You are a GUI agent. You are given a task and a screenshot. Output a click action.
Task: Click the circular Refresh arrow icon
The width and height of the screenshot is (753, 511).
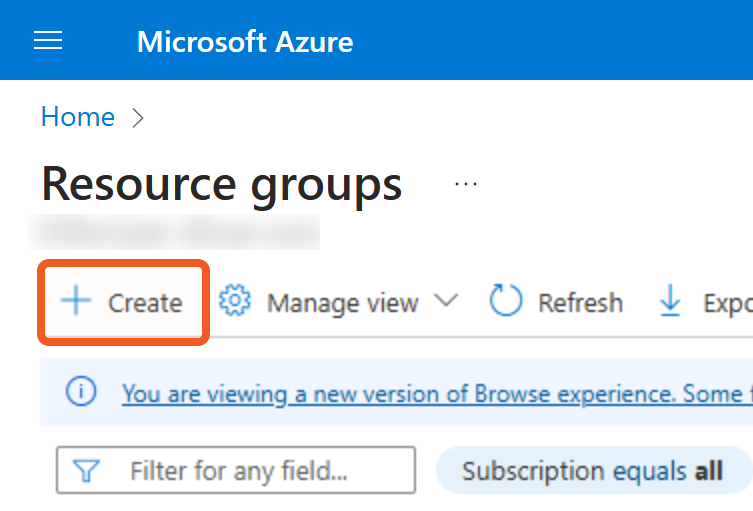coord(506,301)
